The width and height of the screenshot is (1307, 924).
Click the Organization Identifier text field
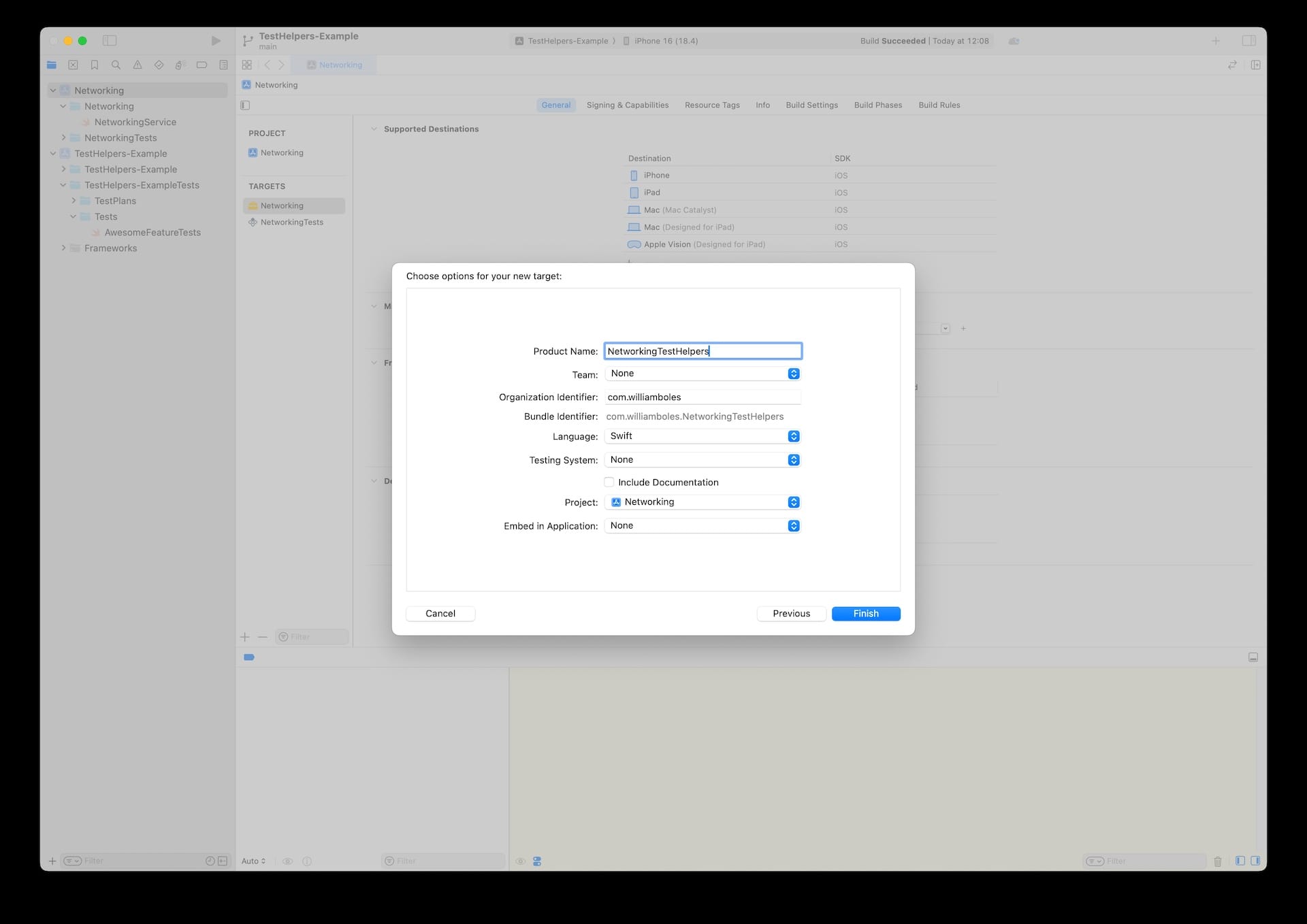[x=702, y=397]
